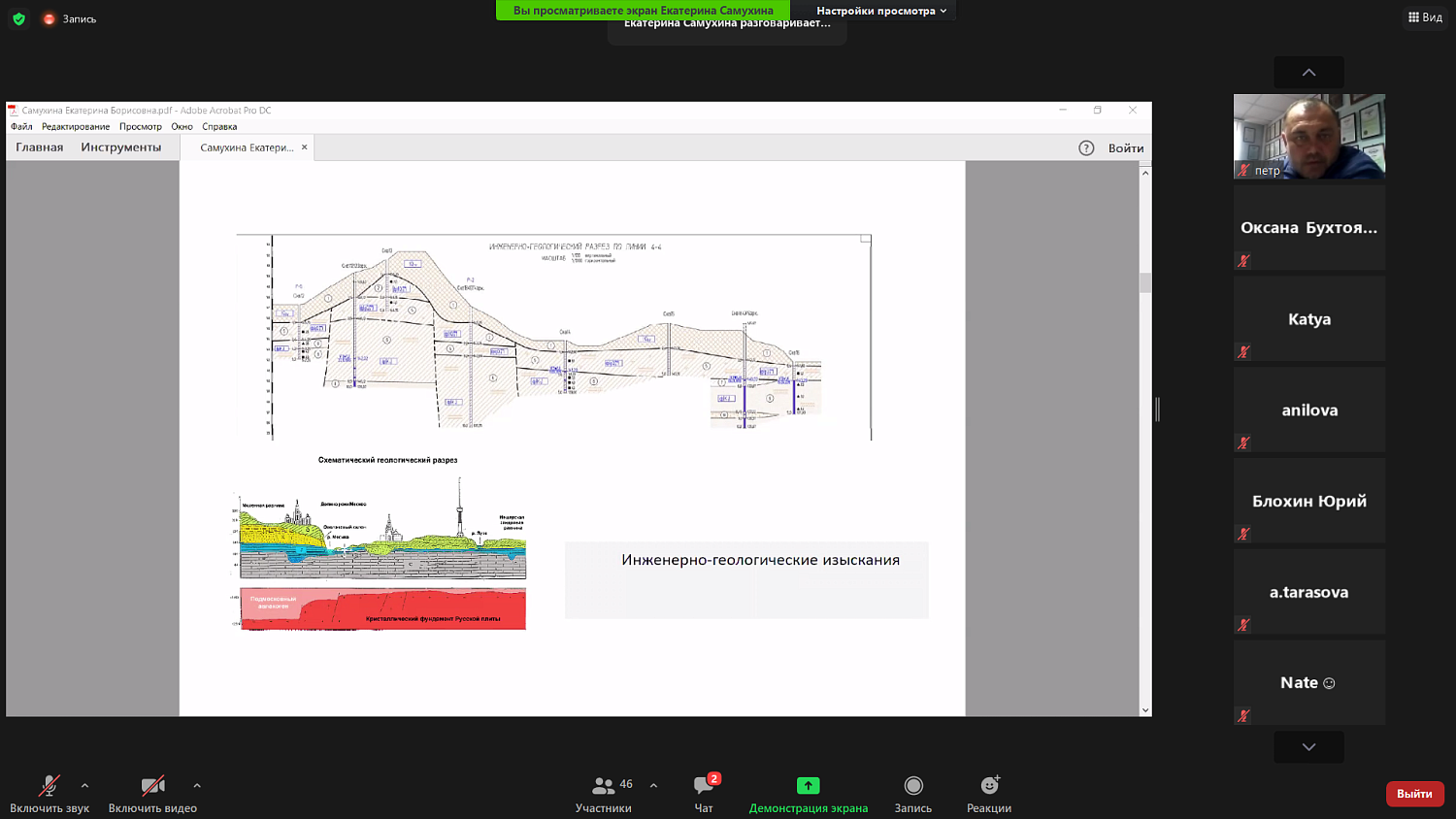This screenshot has height=819, width=1456.
Task: Leave meeting with the Выйти button
Action: (x=1414, y=793)
